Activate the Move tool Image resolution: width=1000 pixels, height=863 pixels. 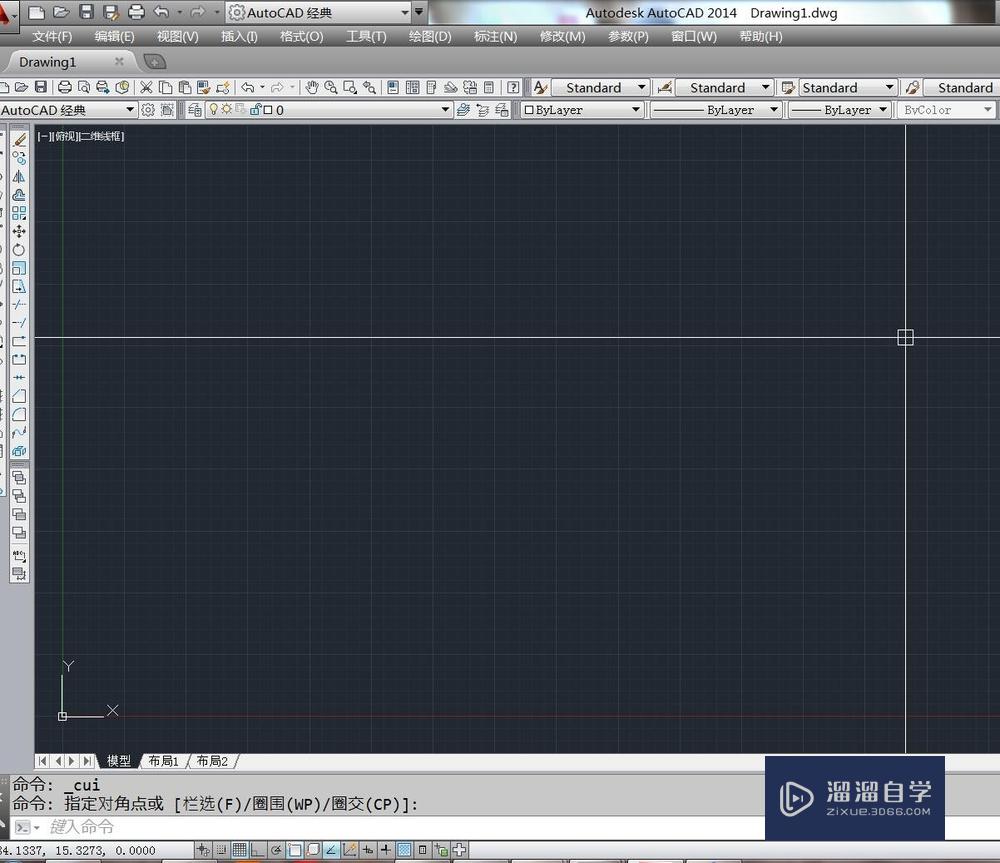(x=19, y=232)
